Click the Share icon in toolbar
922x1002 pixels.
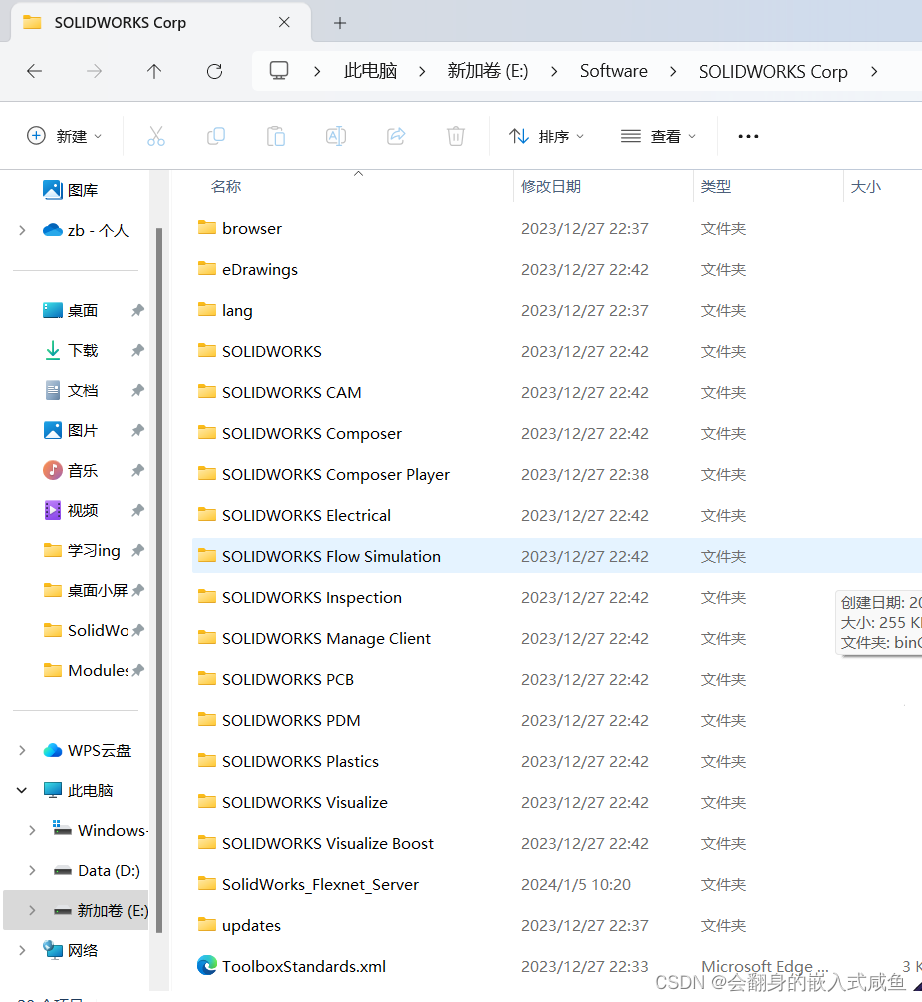point(396,136)
